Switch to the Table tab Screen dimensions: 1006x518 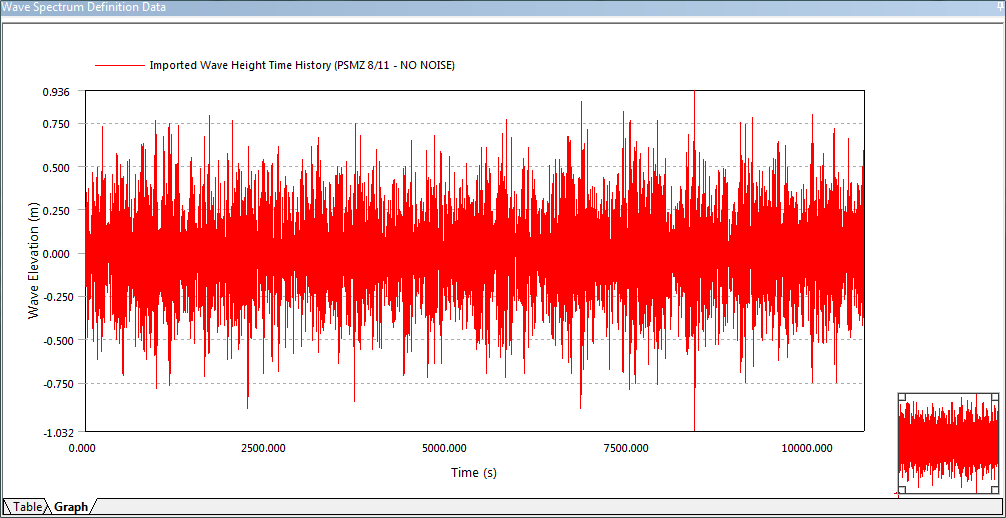(26, 506)
